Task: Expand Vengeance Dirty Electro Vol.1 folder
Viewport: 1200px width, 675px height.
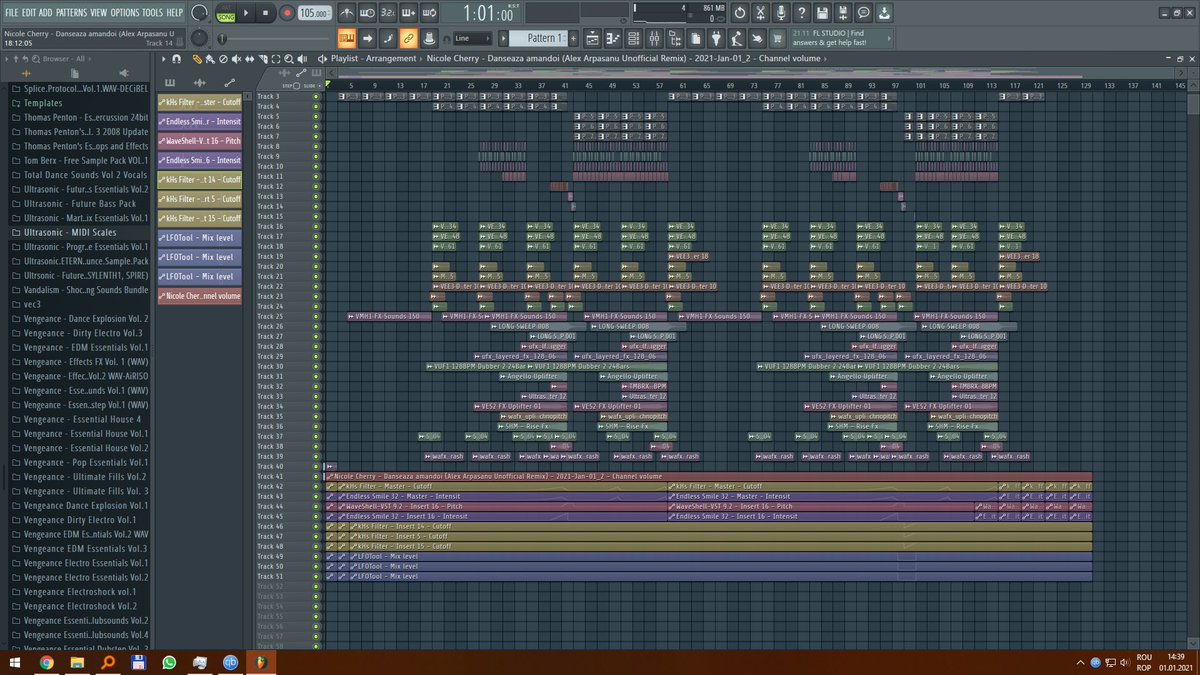Action: 79,520
